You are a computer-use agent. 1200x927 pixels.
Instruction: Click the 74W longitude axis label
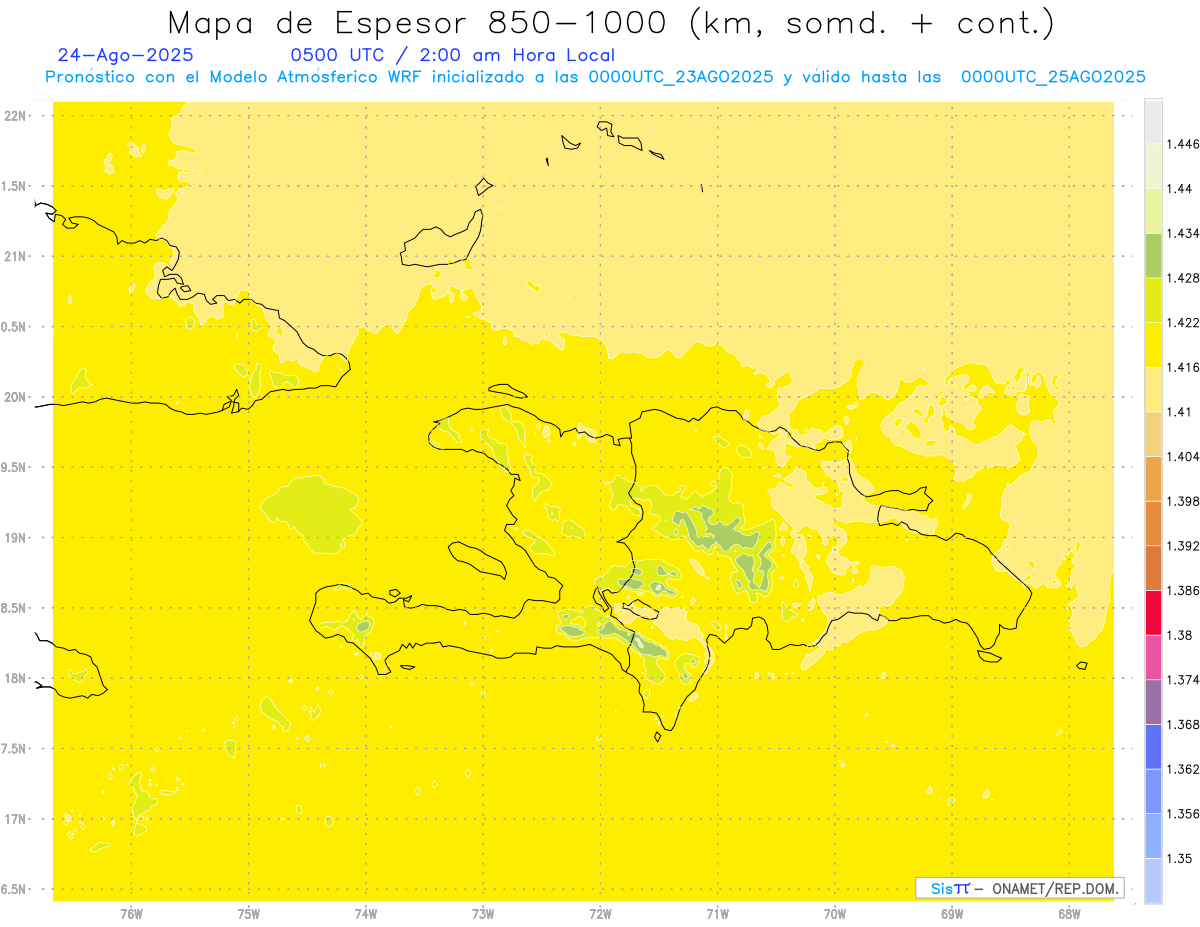[366, 914]
